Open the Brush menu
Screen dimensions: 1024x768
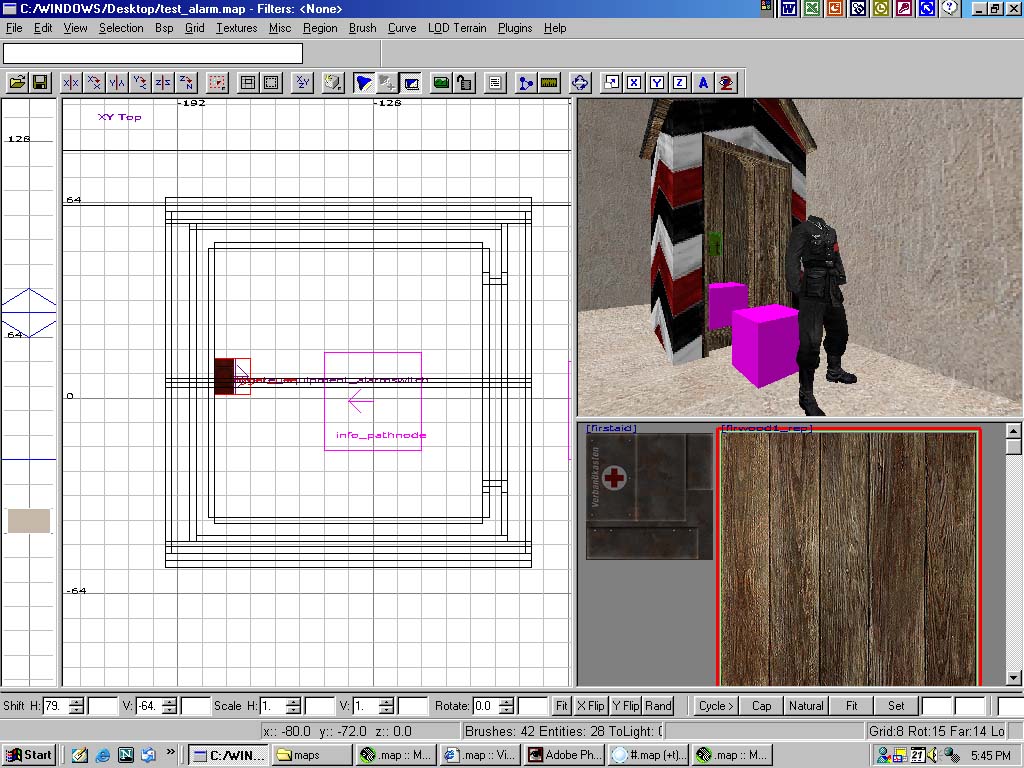tap(362, 28)
